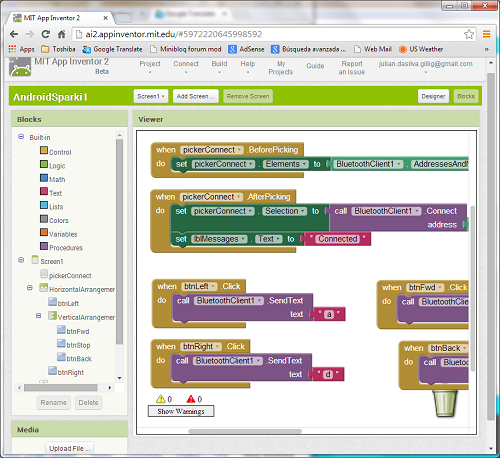
Task: Select btnLeft component in tree
Action: pos(64,303)
